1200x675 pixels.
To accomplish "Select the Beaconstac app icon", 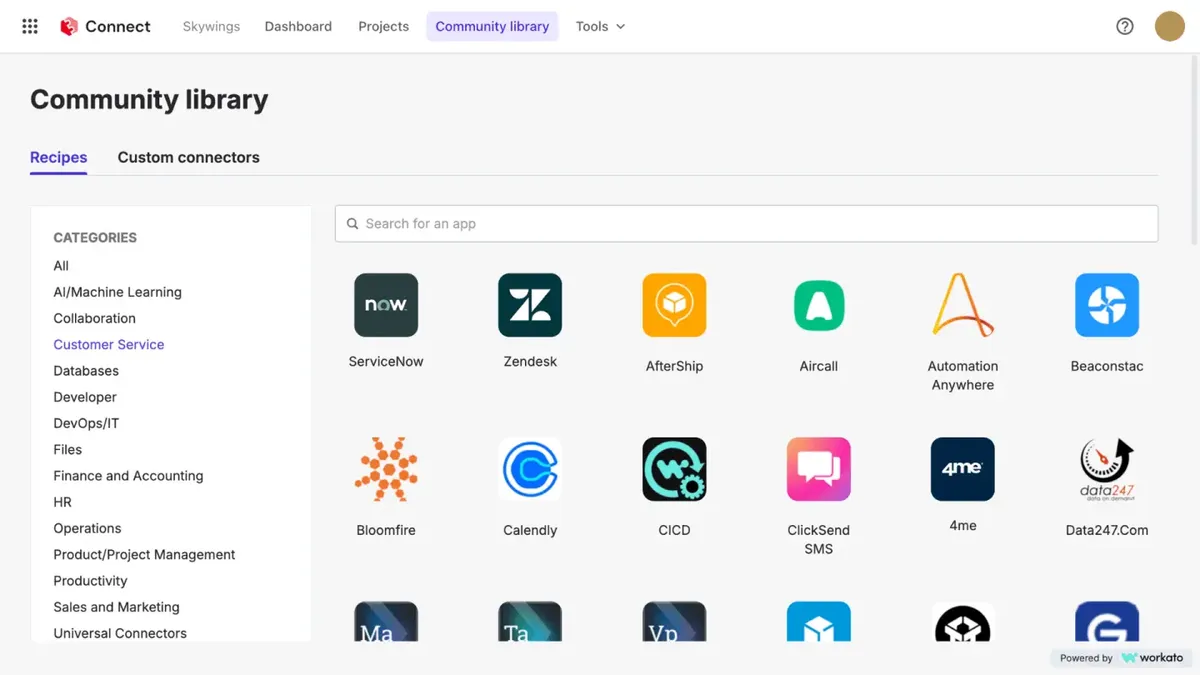I will pos(1107,305).
